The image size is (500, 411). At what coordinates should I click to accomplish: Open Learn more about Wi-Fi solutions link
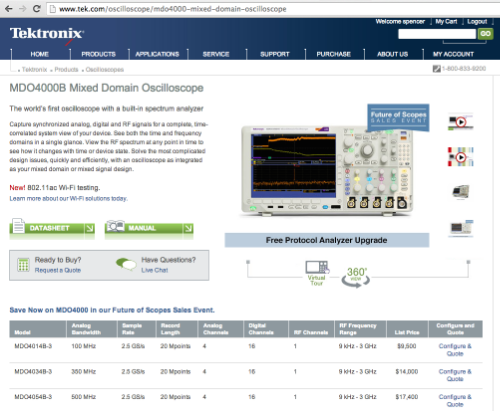[x=68, y=199]
